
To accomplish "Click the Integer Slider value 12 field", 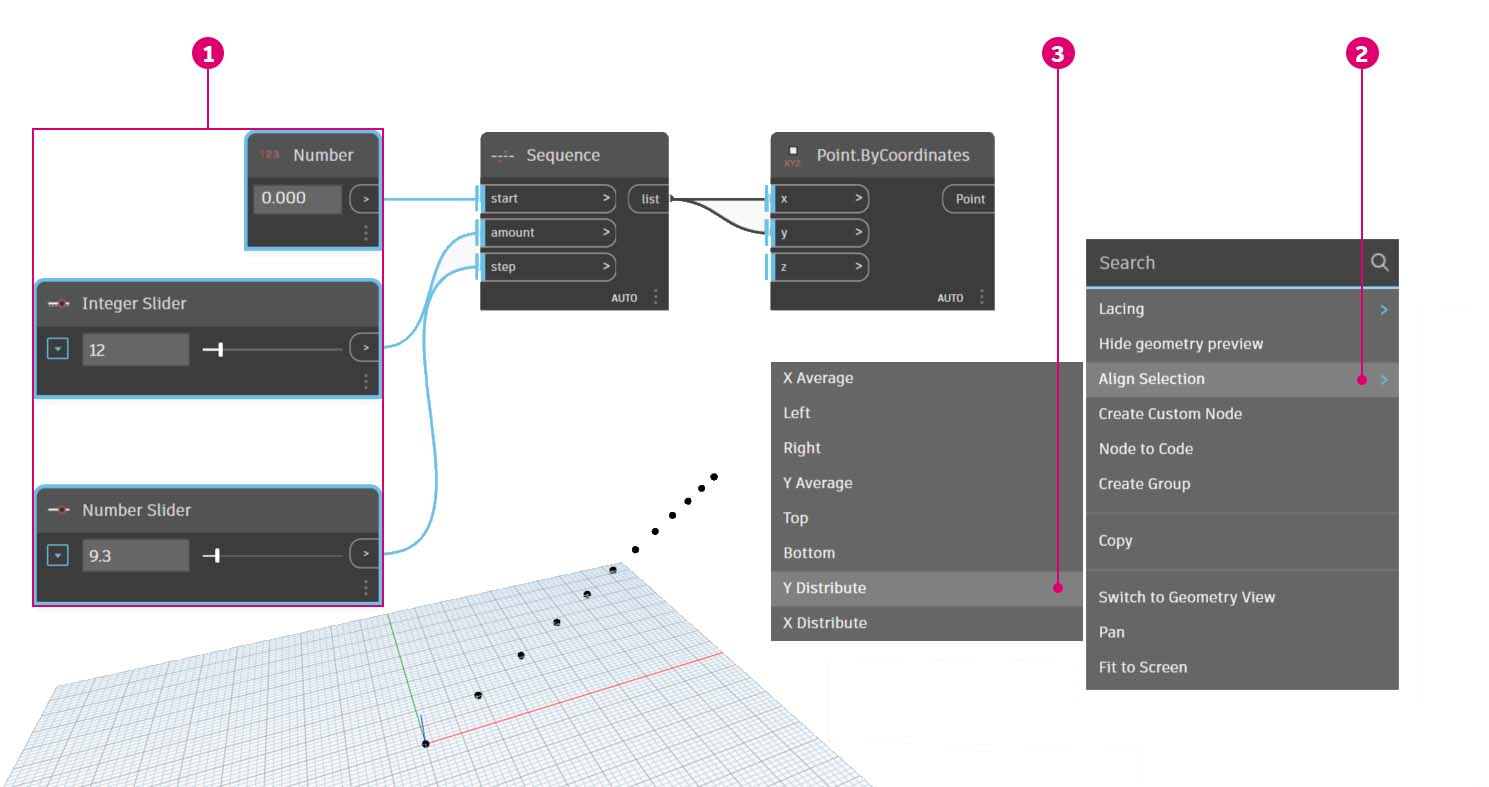I will tap(135, 350).
